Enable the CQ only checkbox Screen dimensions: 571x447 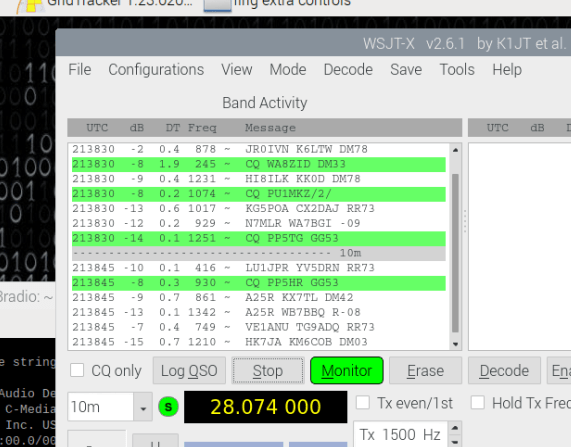pos(77,370)
